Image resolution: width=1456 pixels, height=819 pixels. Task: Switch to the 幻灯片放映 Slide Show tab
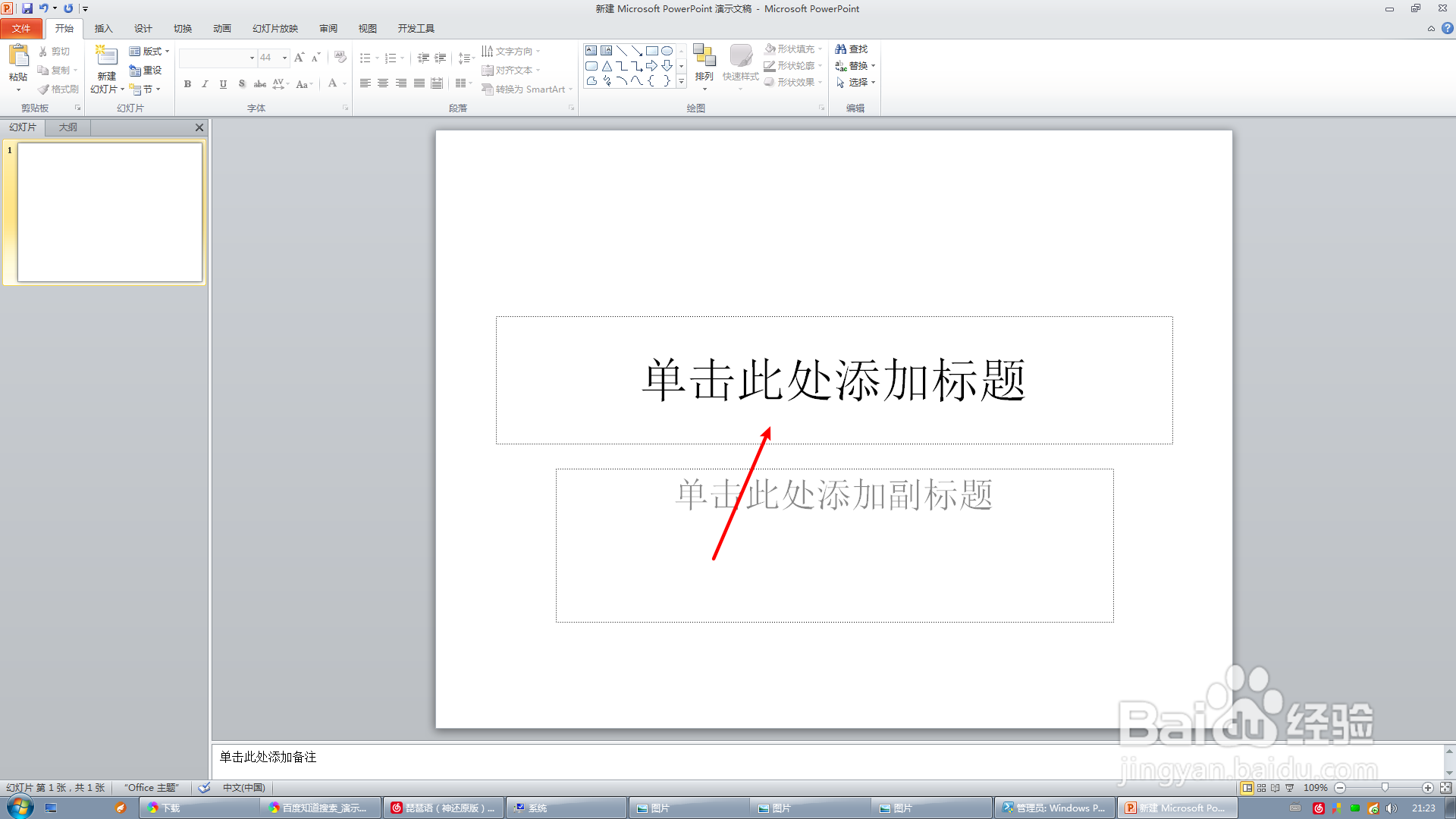[275, 29]
